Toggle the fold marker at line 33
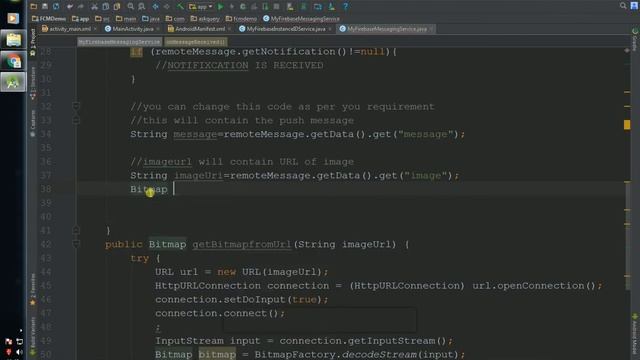This screenshot has height=360, width=640. (76, 120)
